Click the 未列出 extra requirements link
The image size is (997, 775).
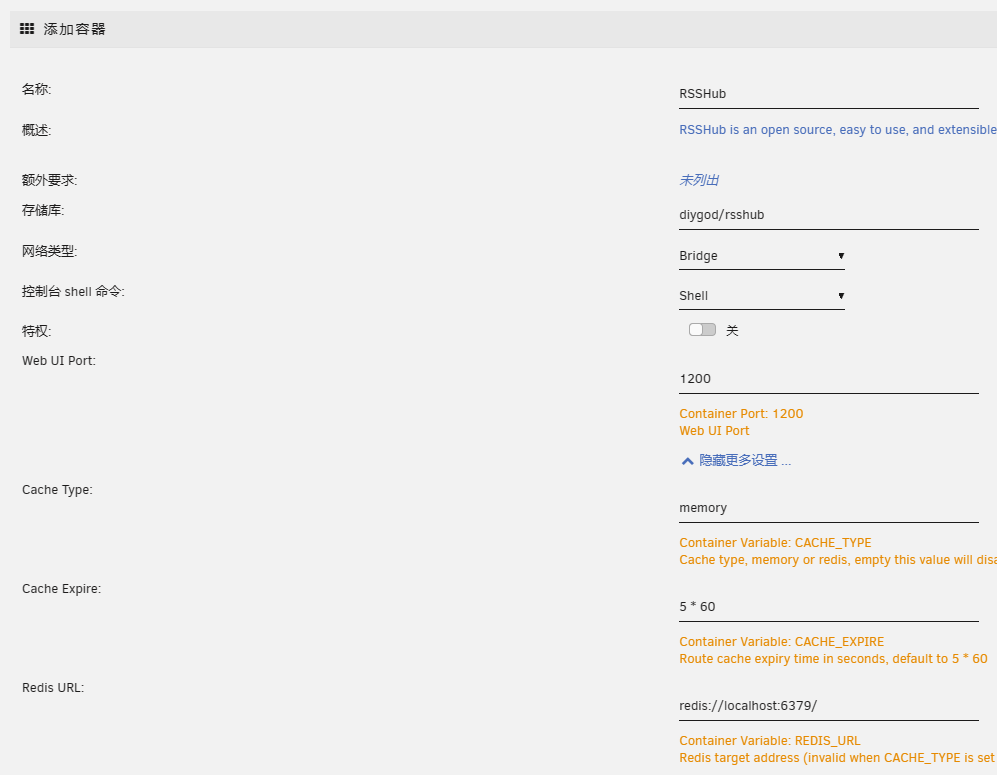(x=699, y=180)
